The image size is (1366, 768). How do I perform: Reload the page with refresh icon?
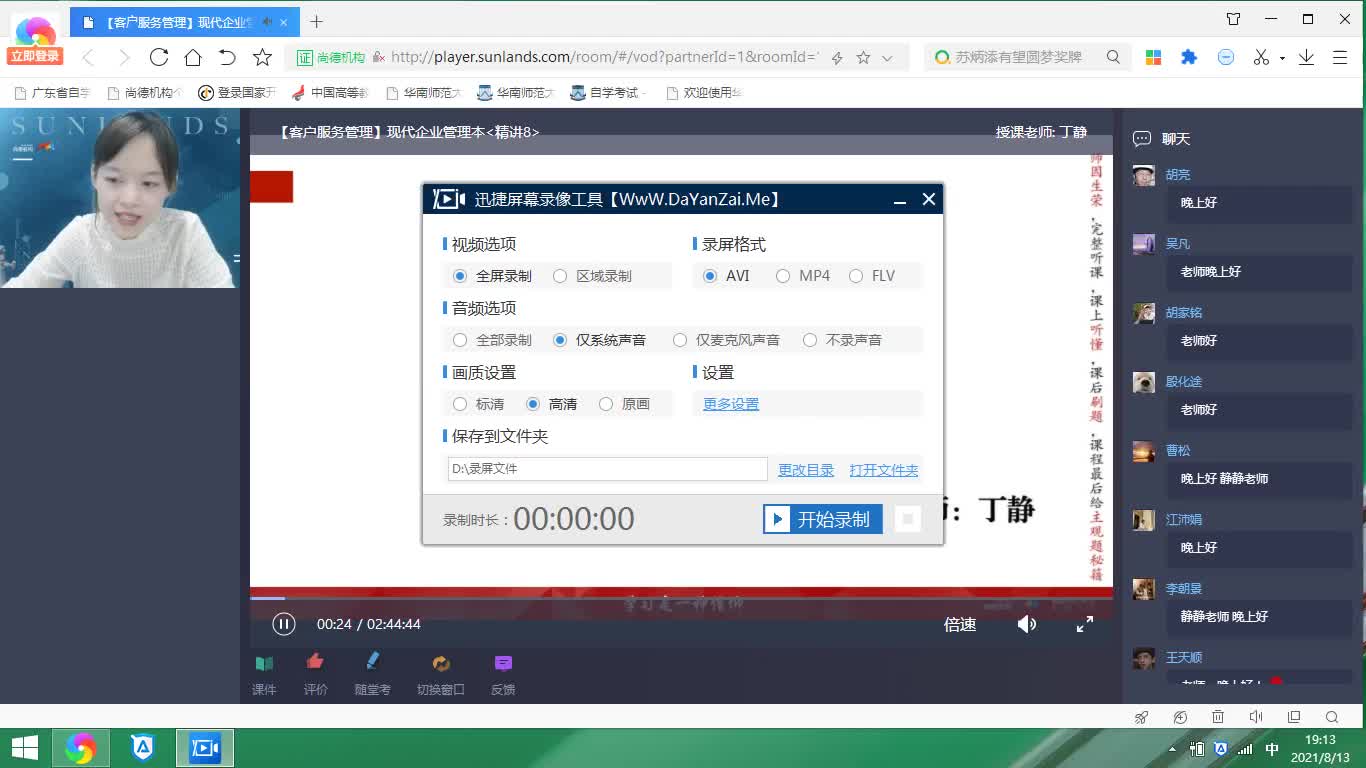pyautogui.click(x=158, y=57)
